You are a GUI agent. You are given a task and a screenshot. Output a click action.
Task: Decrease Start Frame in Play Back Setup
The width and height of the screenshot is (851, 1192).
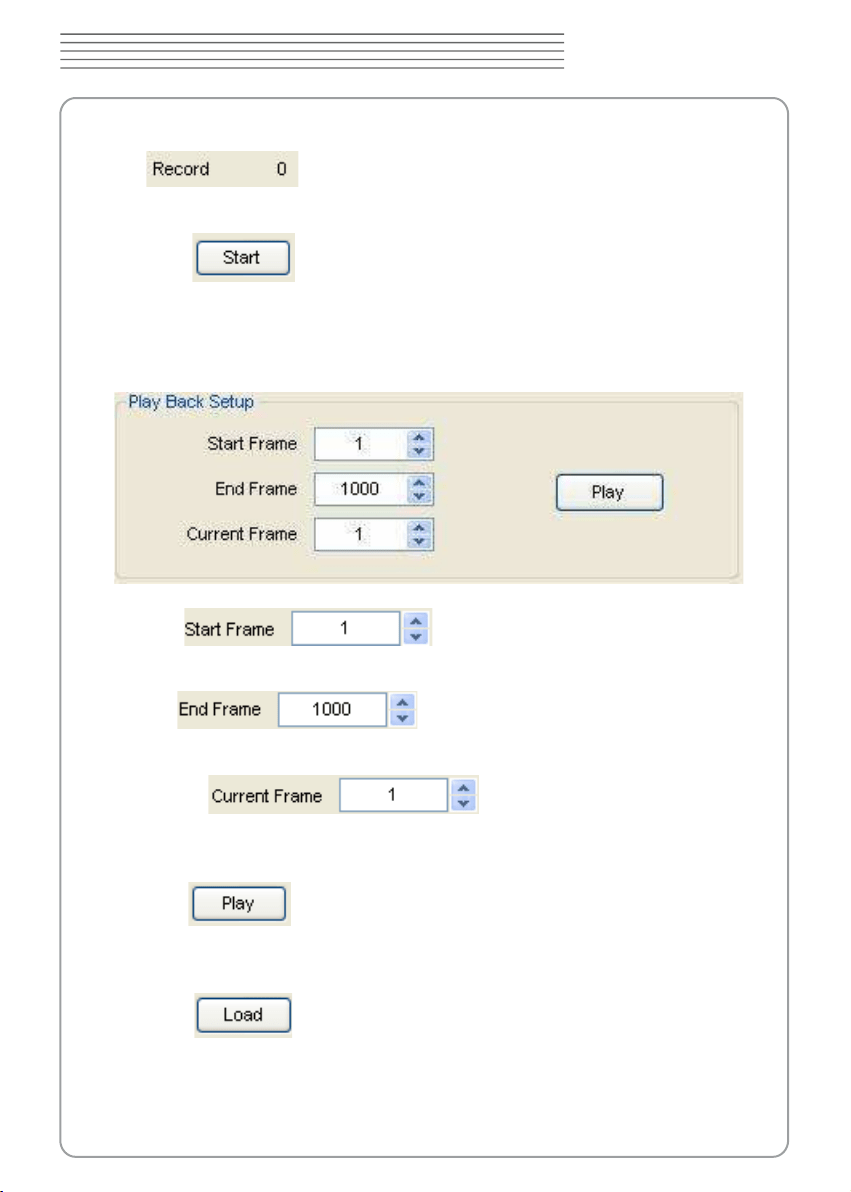(x=419, y=452)
